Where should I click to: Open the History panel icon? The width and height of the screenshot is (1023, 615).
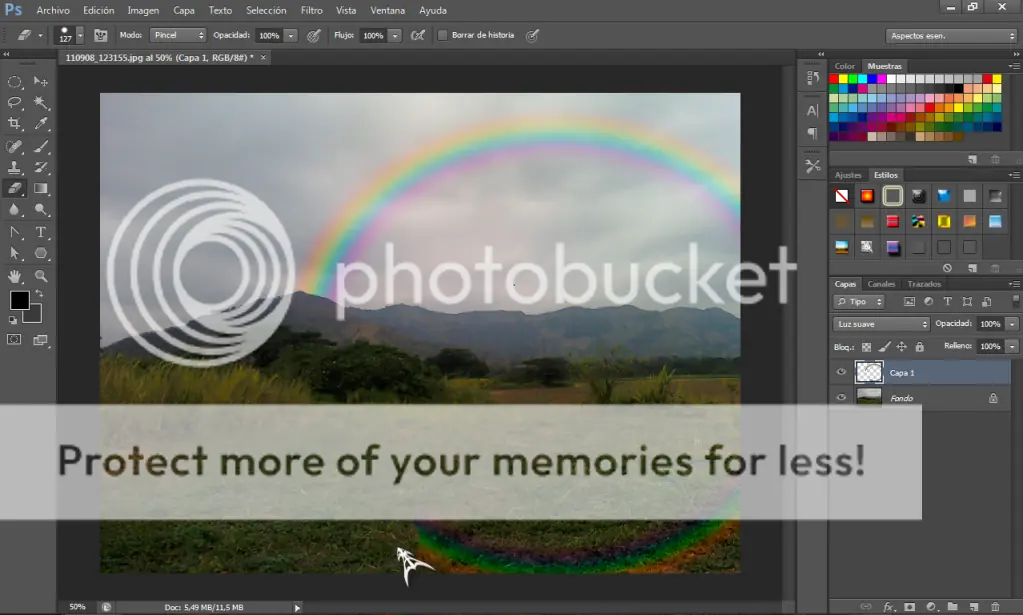pos(813,78)
